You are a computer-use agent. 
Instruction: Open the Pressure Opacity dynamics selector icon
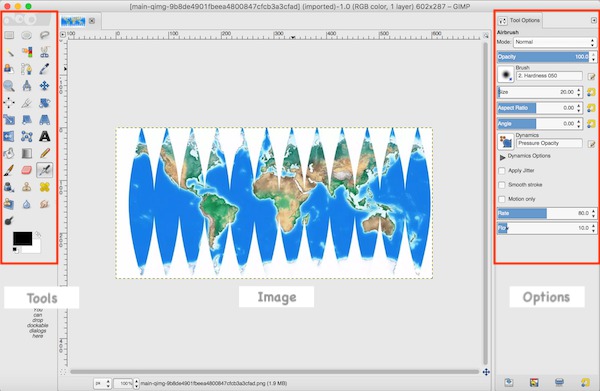pos(505,142)
